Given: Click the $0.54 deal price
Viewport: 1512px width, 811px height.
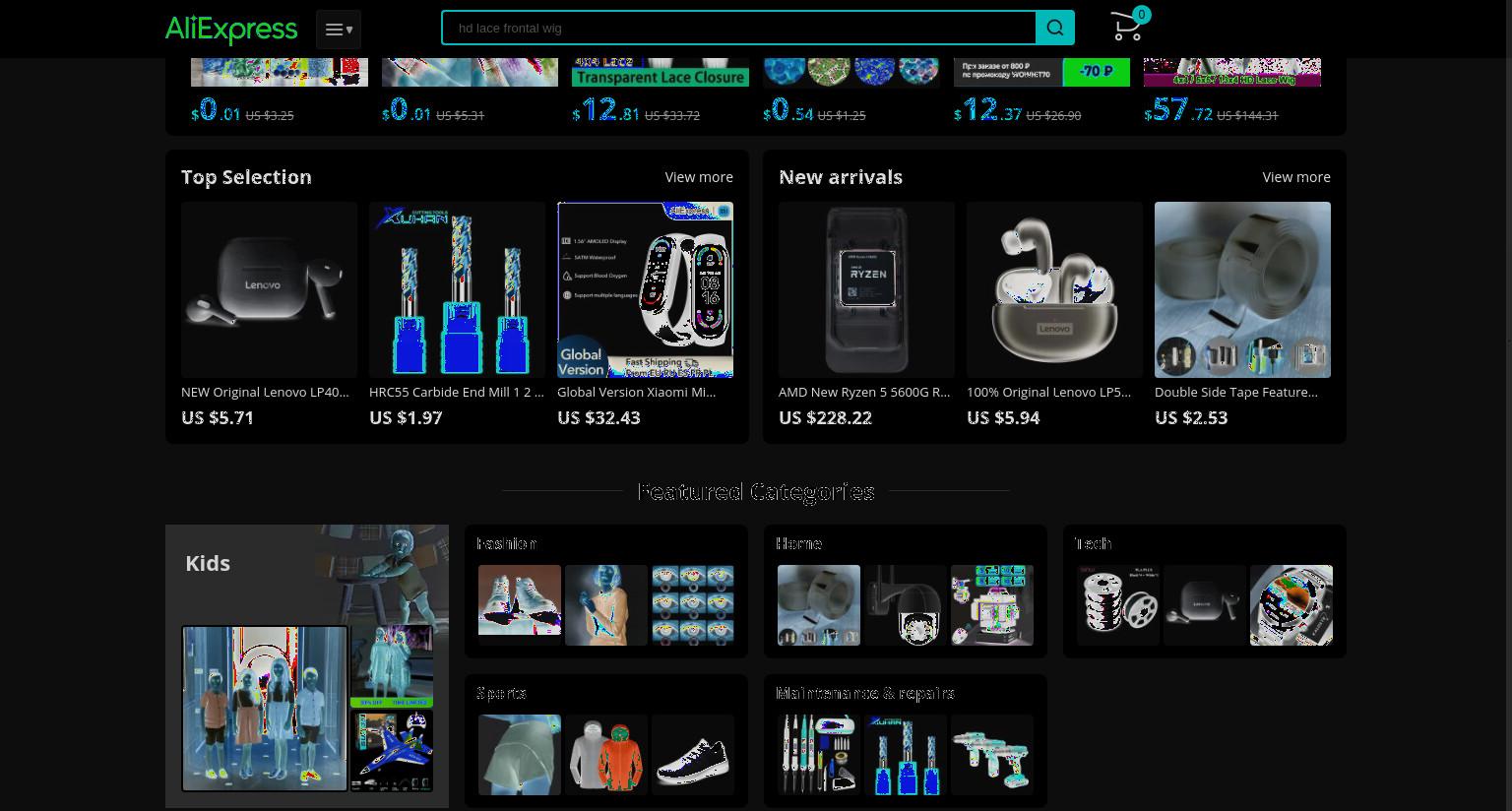Looking at the screenshot, I should tap(787, 109).
